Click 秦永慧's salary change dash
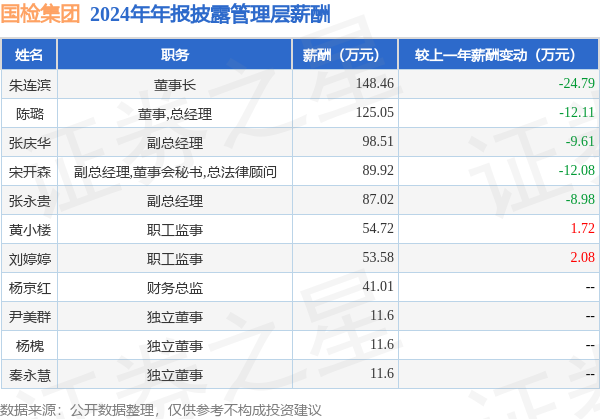This screenshot has height=419, width=600. coord(590,374)
